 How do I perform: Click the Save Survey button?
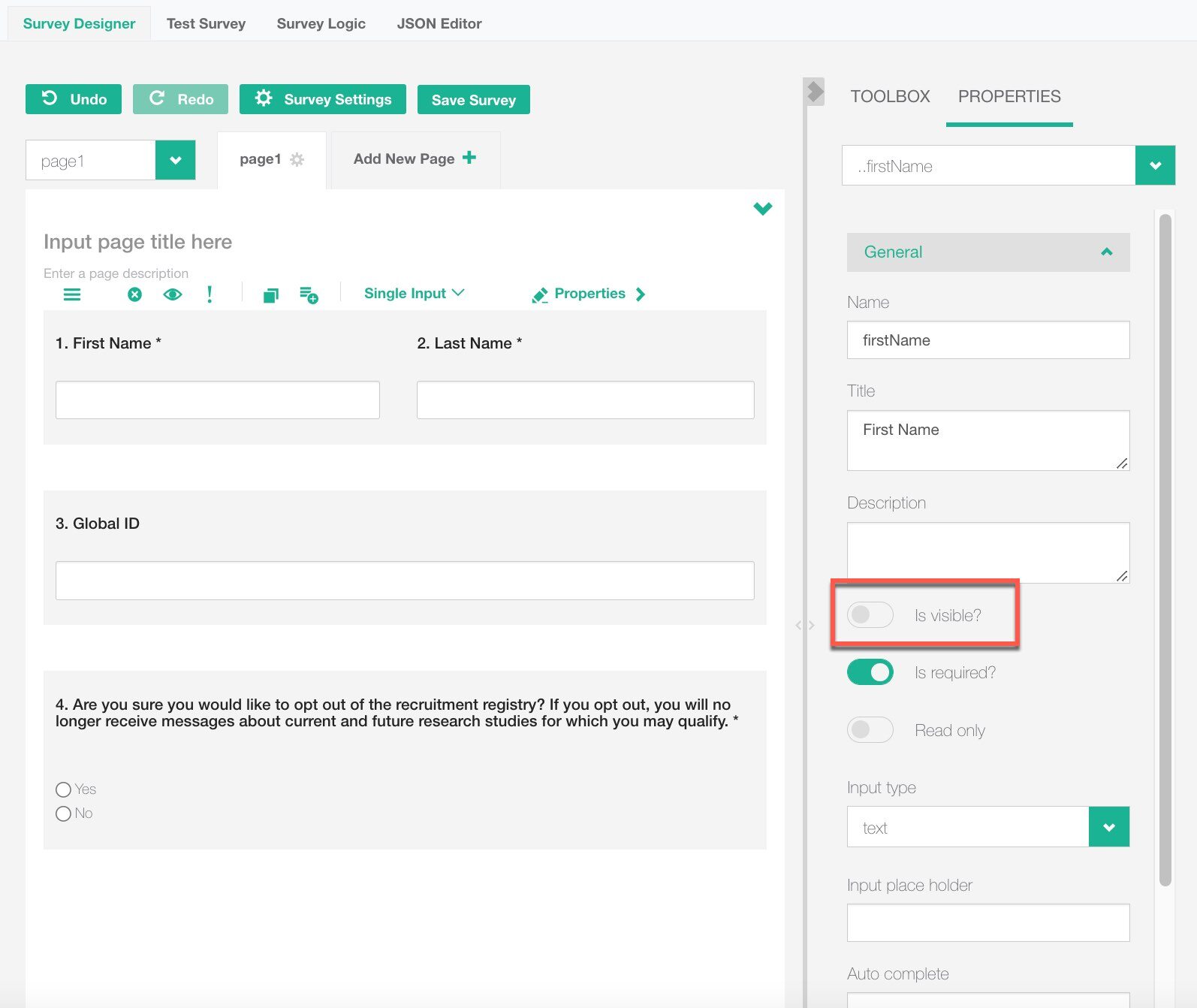point(473,100)
